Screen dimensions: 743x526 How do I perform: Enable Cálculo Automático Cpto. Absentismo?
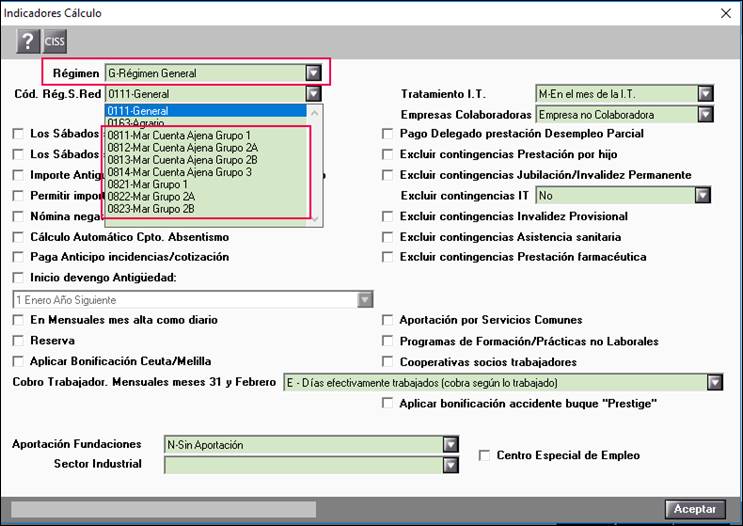click(18, 237)
